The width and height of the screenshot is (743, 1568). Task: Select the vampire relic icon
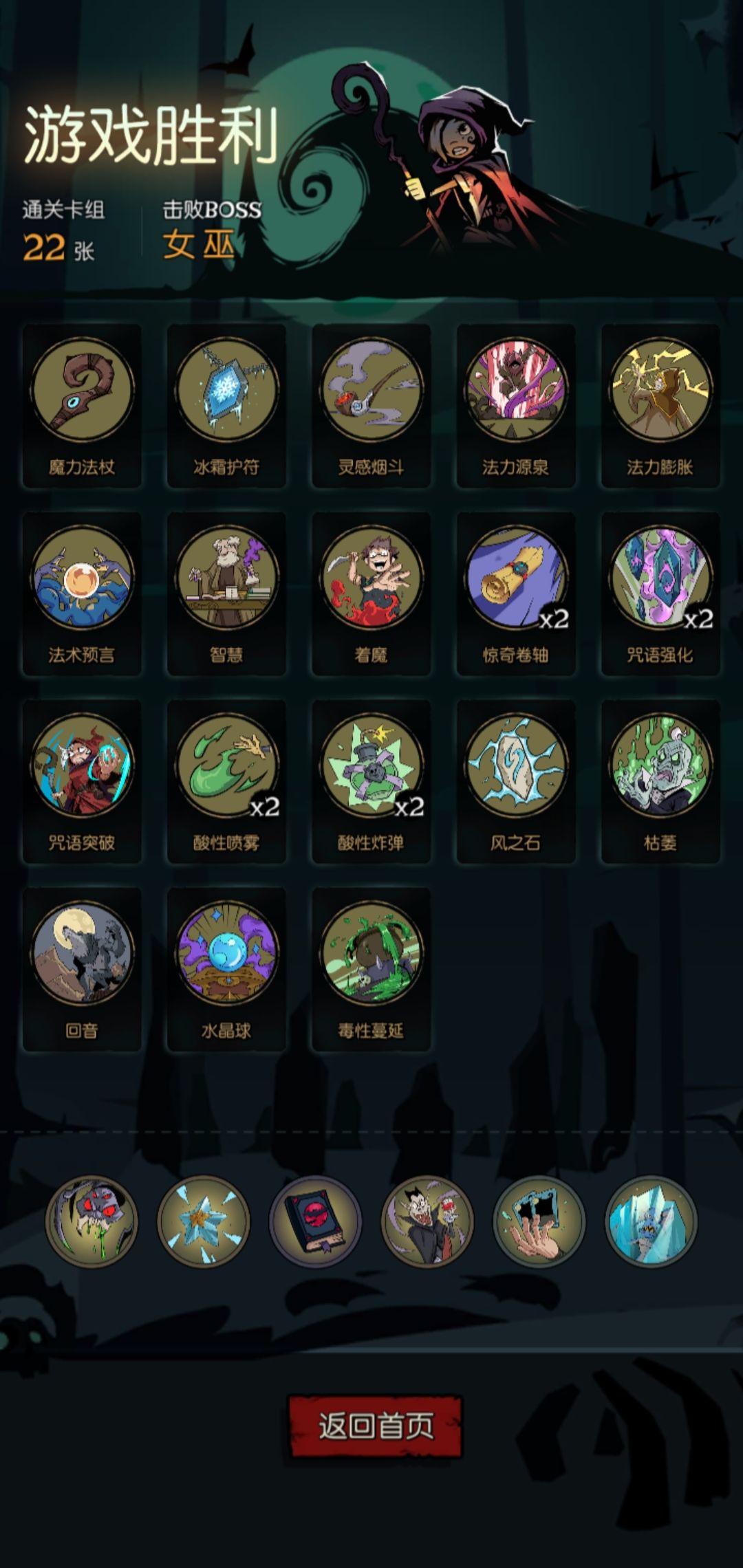[x=427, y=1221]
